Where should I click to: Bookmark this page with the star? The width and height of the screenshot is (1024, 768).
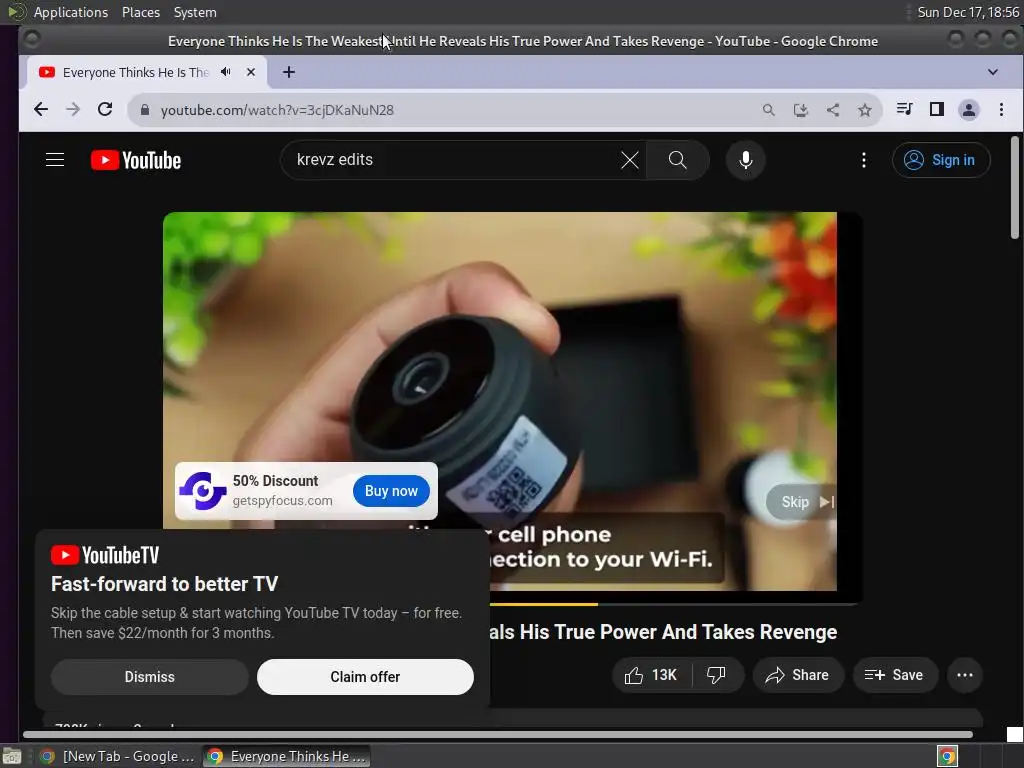coord(865,110)
